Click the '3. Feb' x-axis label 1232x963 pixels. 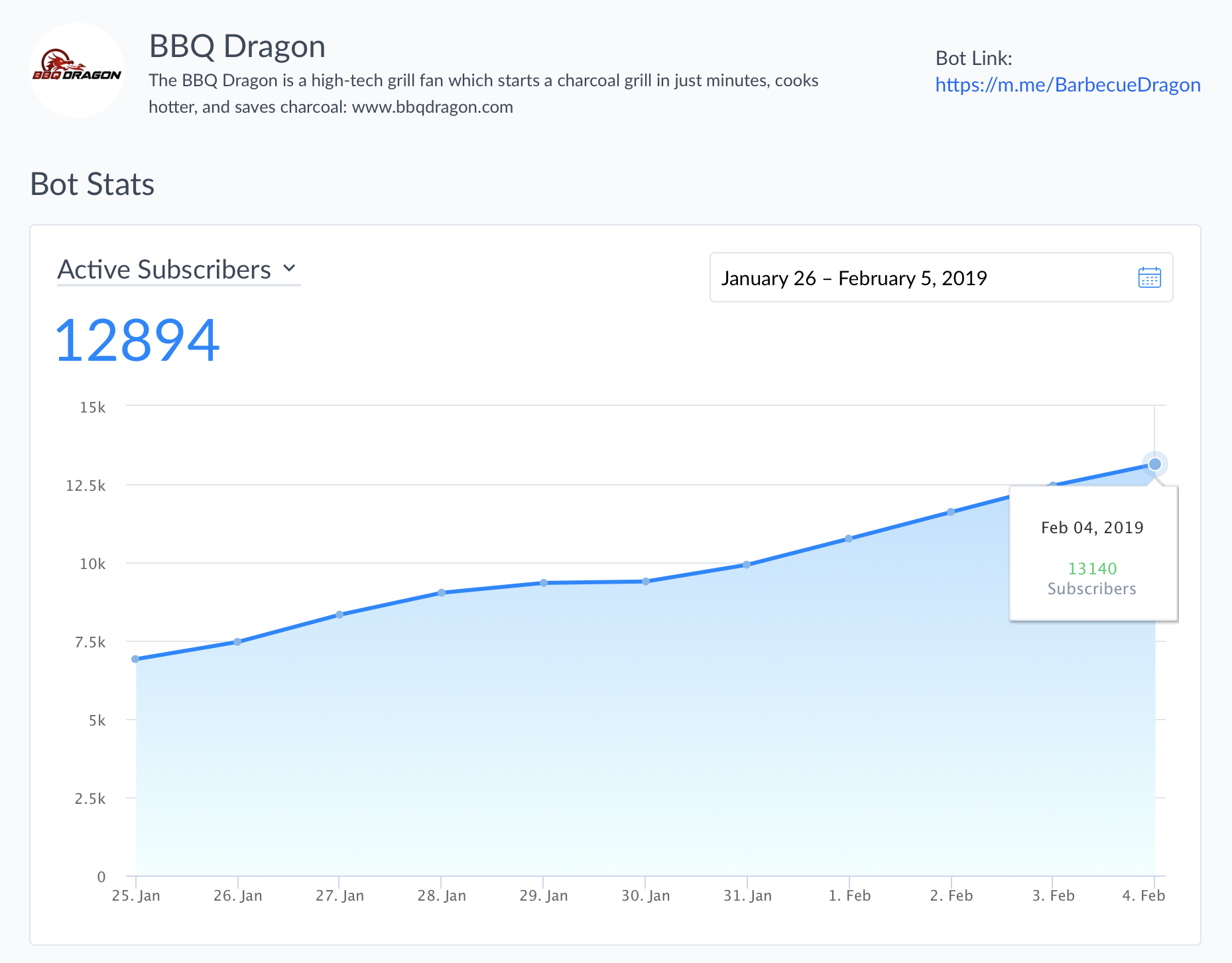(x=1053, y=895)
